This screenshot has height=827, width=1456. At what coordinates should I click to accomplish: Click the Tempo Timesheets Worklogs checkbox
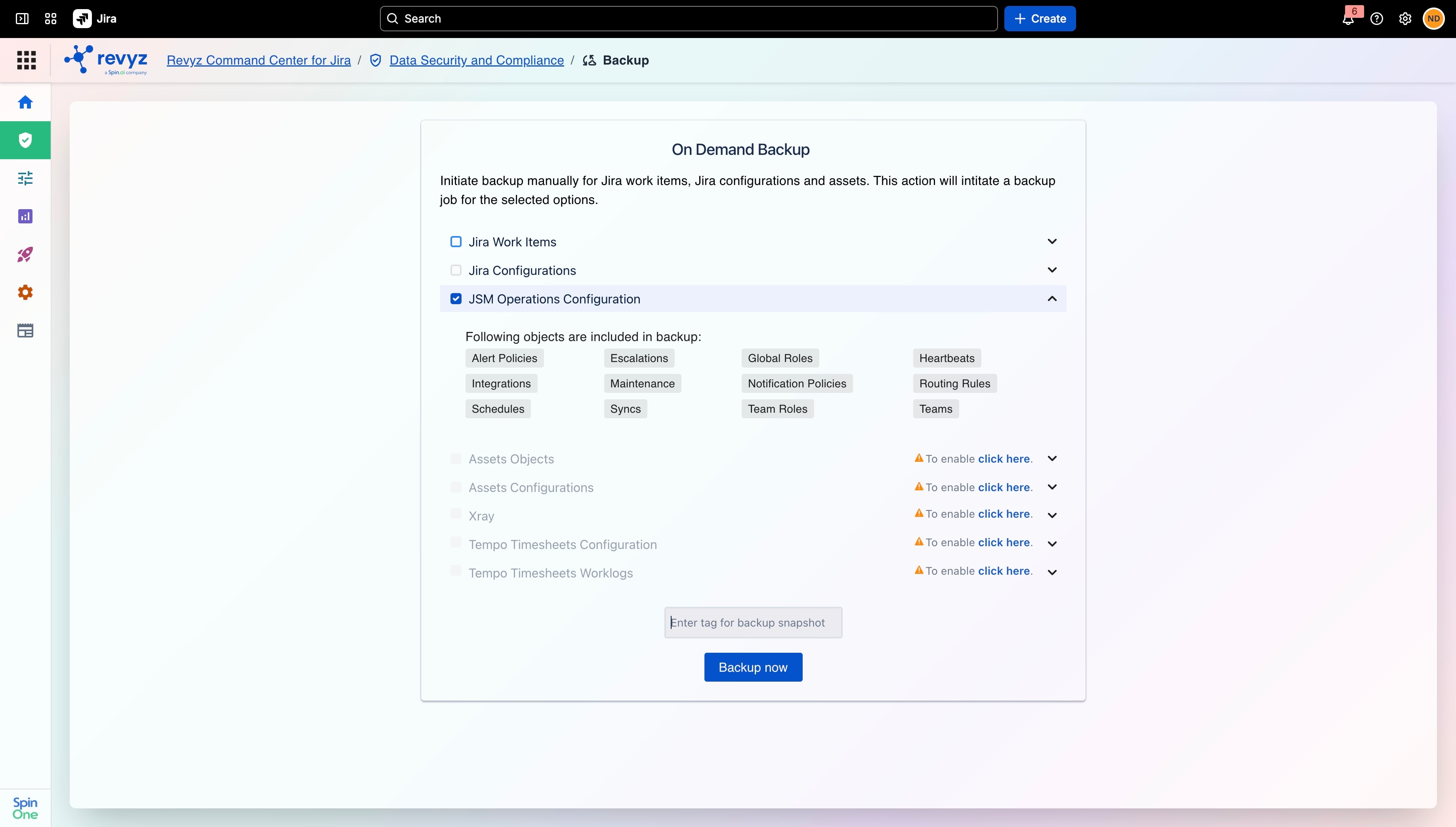coord(456,570)
